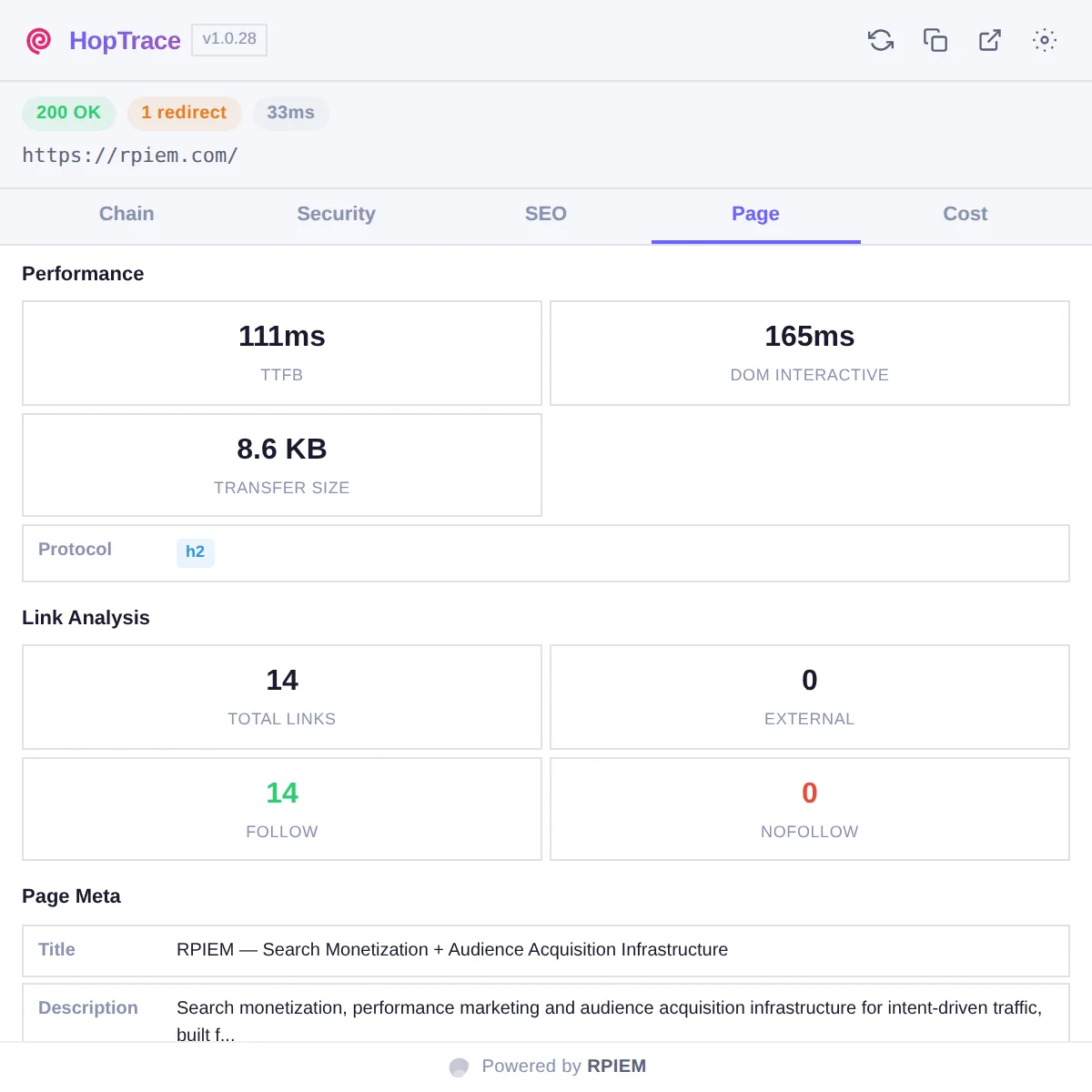Click the Link Analysis section heading
The width and height of the screenshot is (1092, 1092).
86,618
